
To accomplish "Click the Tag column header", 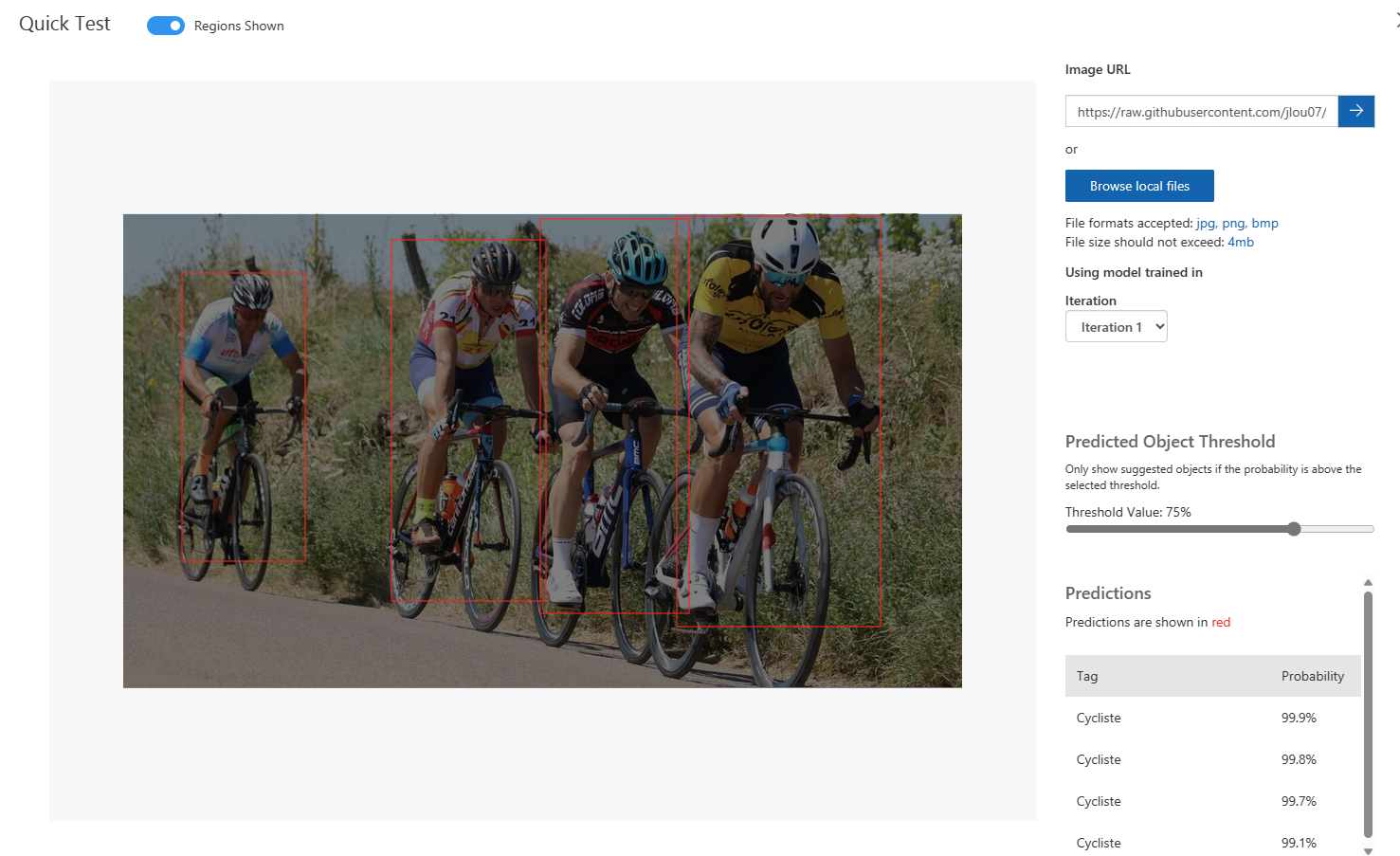I will [x=1087, y=676].
